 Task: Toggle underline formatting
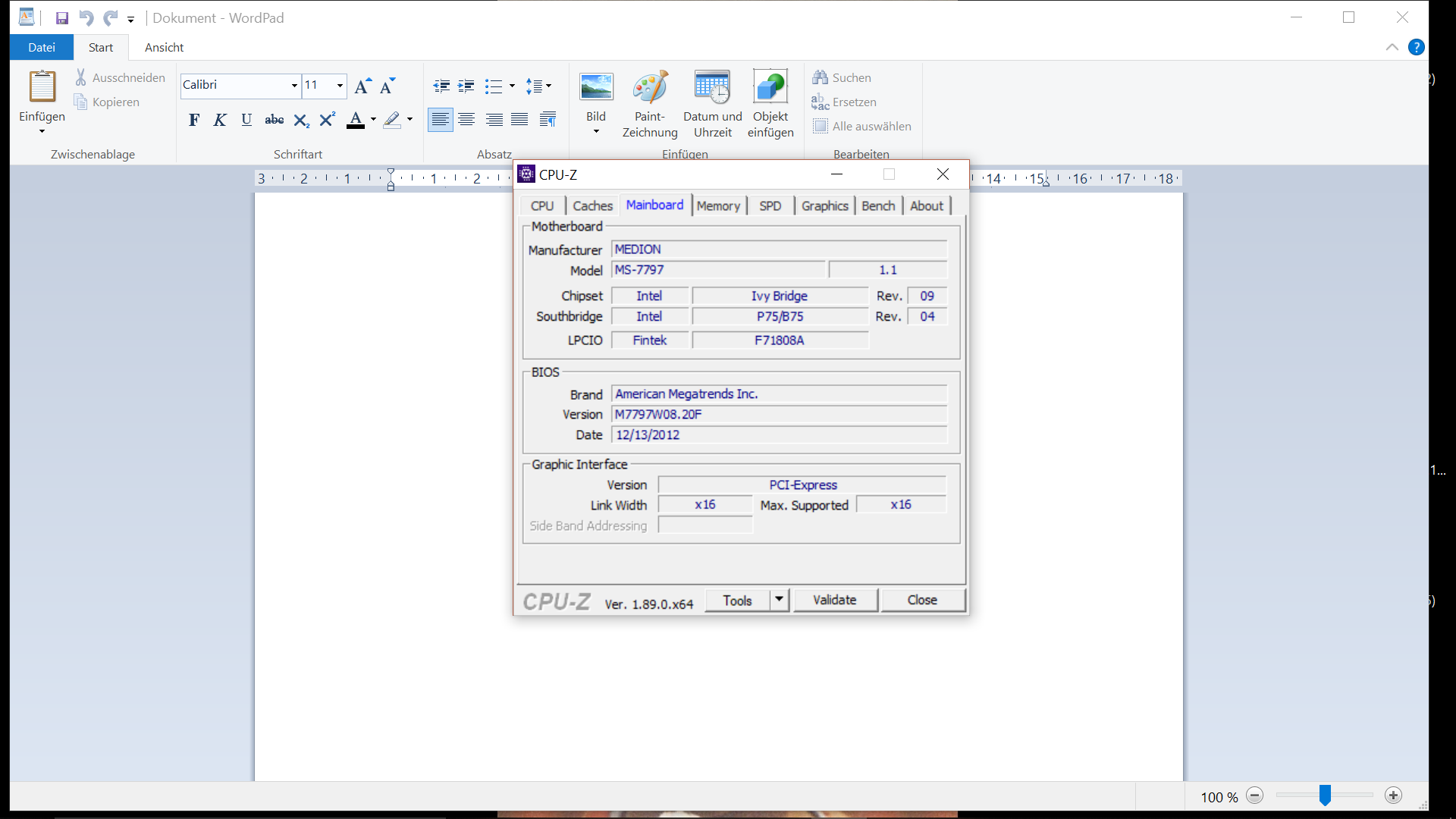(246, 119)
